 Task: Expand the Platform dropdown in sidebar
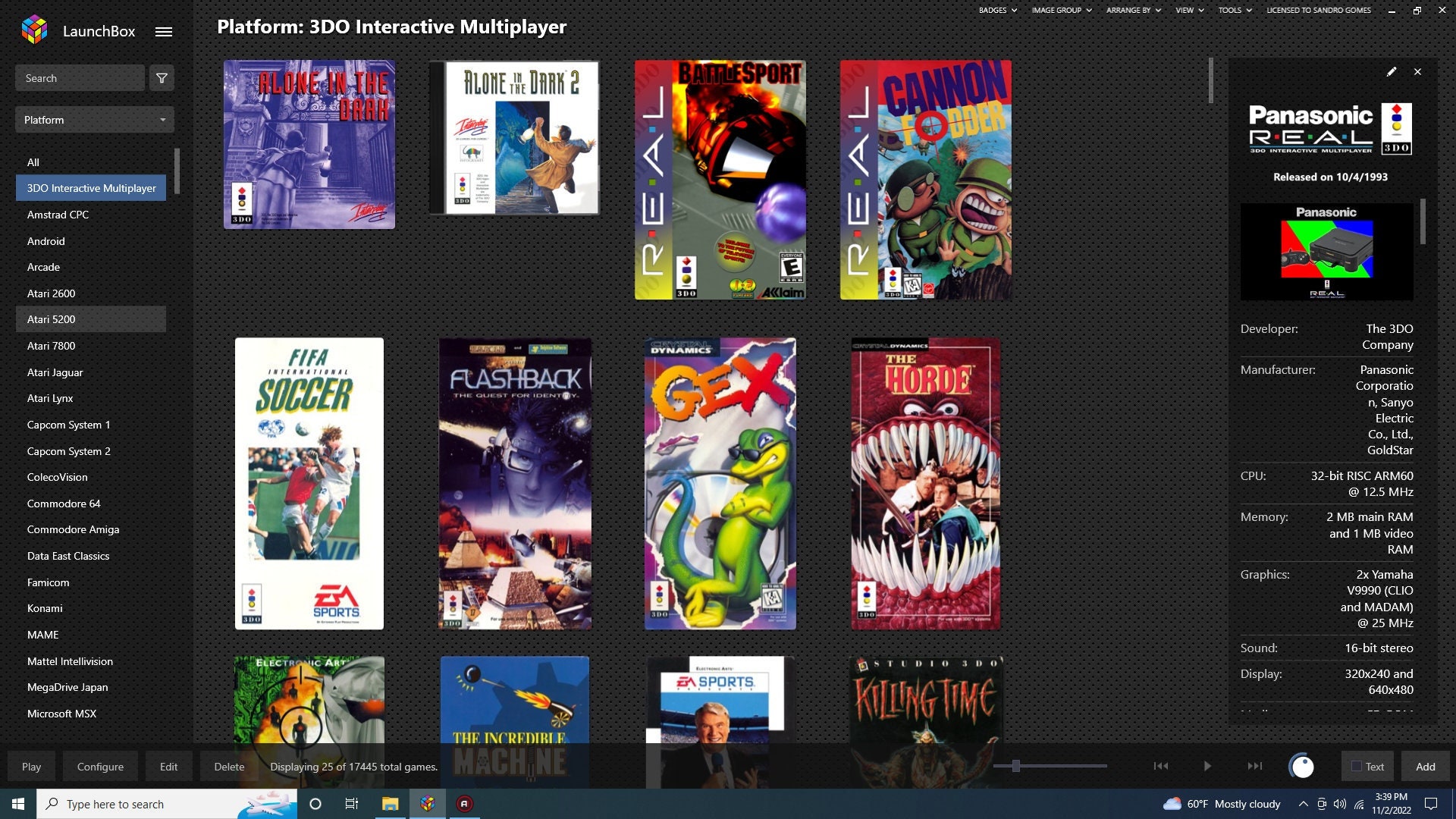(95, 120)
